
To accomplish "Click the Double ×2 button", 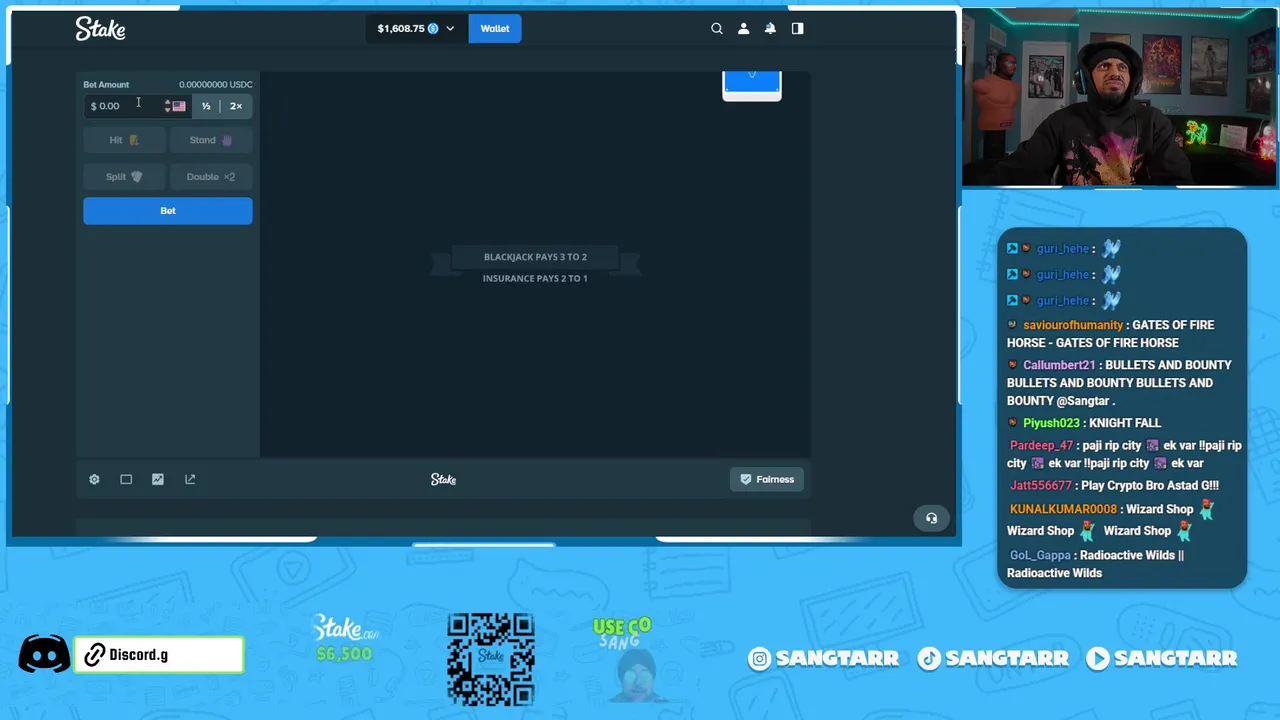I will tap(211, 177).
